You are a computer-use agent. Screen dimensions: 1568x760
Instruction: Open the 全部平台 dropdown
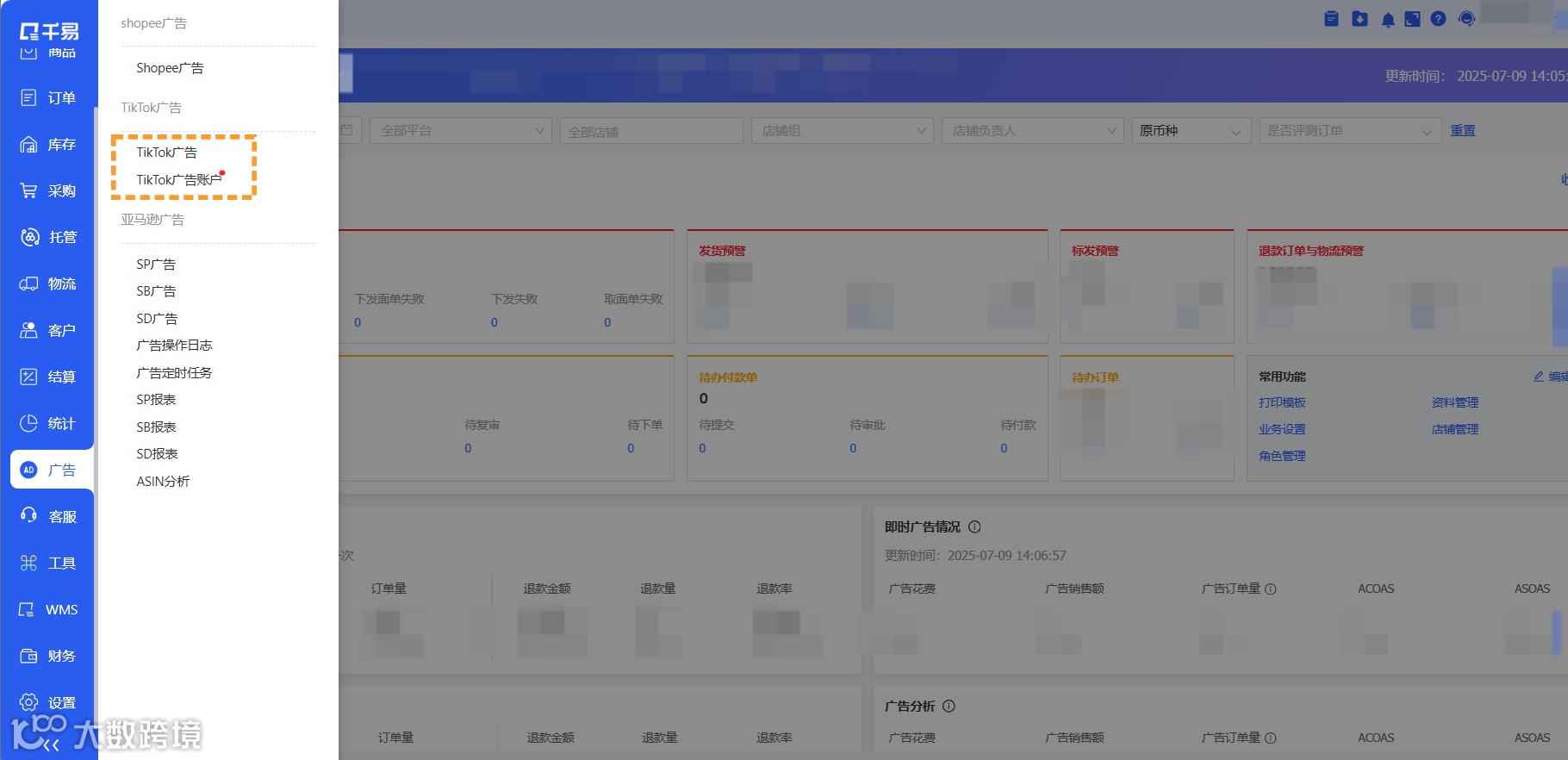click(461, 131)
